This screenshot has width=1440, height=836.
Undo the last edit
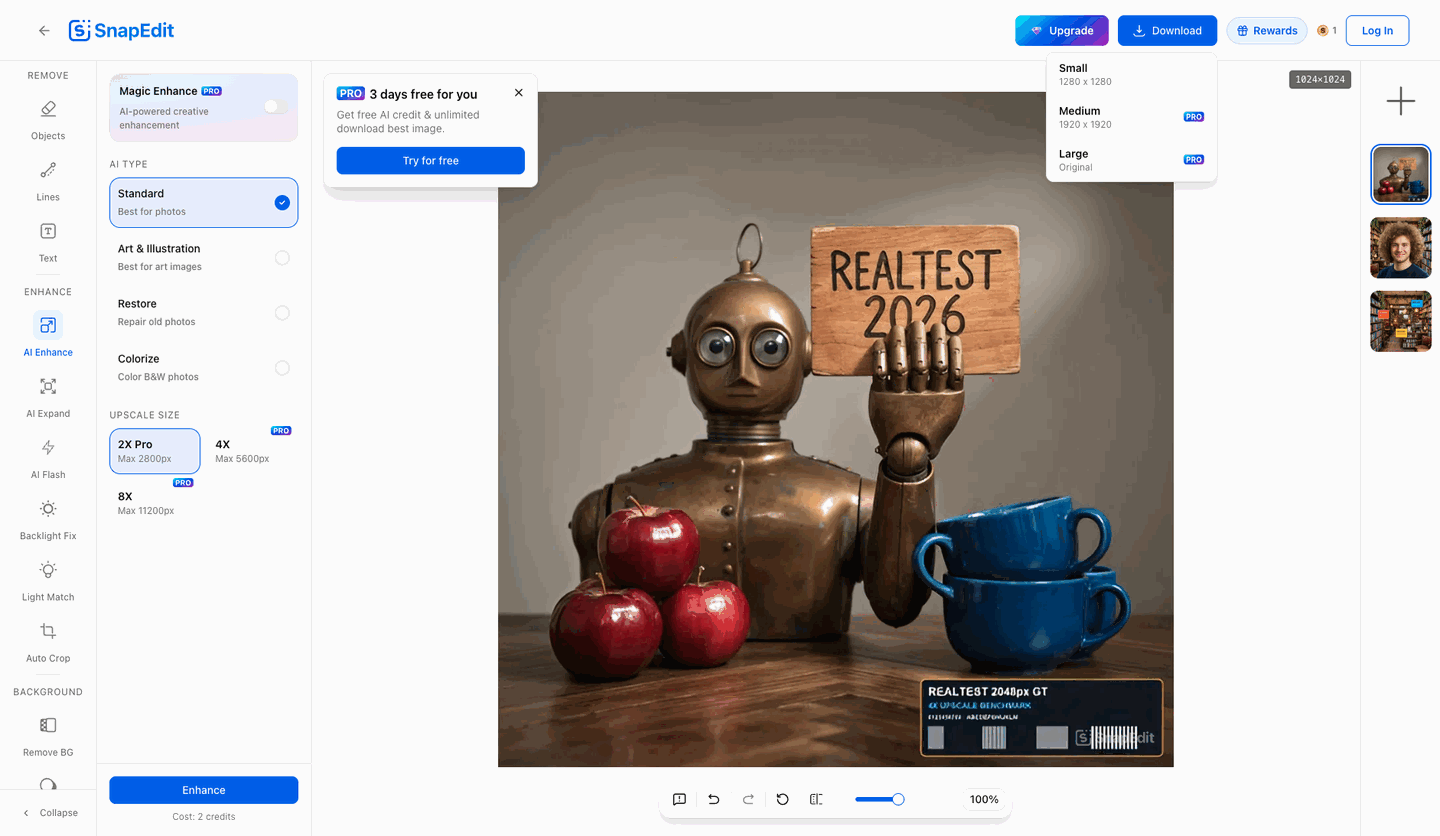[714, 799]
